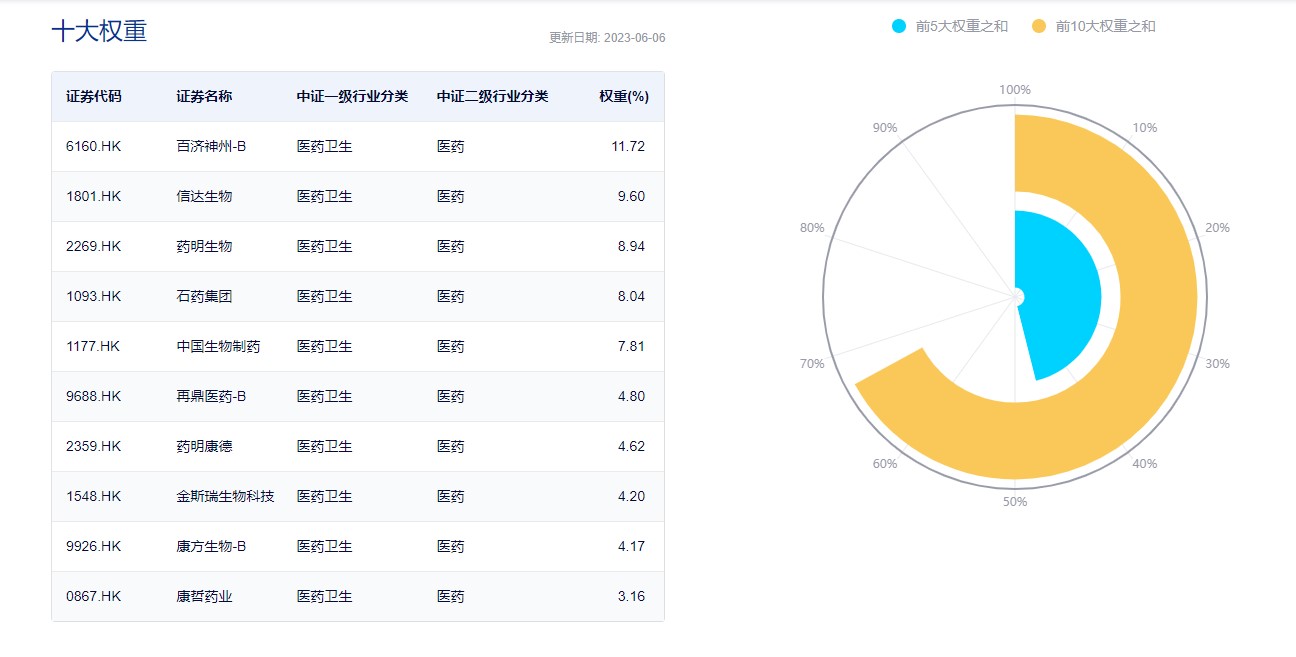Image resolution: width=1296 pixels, height=657 pixels.
Task: Toggle the 前5大权重之和 legend item
Action: tap(949, 26)
